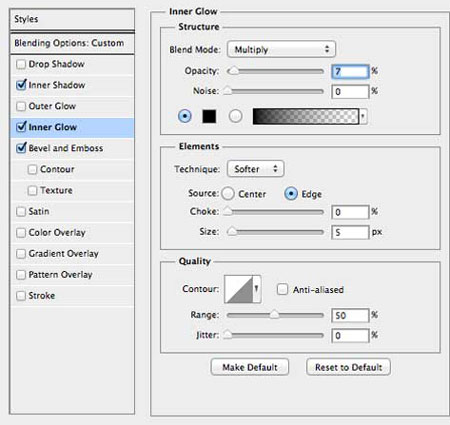Click the Opacity value input field
The image size is (450, 425).
tap(350, 71)
